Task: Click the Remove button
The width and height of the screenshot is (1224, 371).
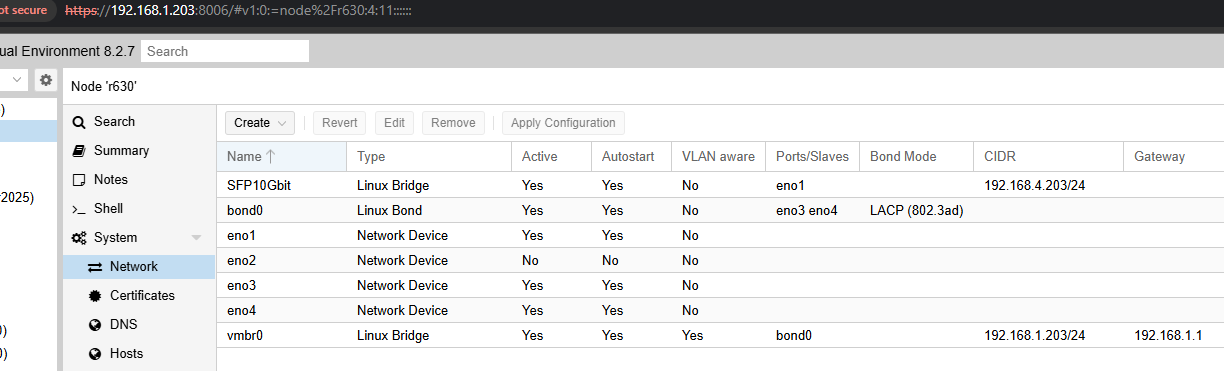Action: tap(453, 123)
